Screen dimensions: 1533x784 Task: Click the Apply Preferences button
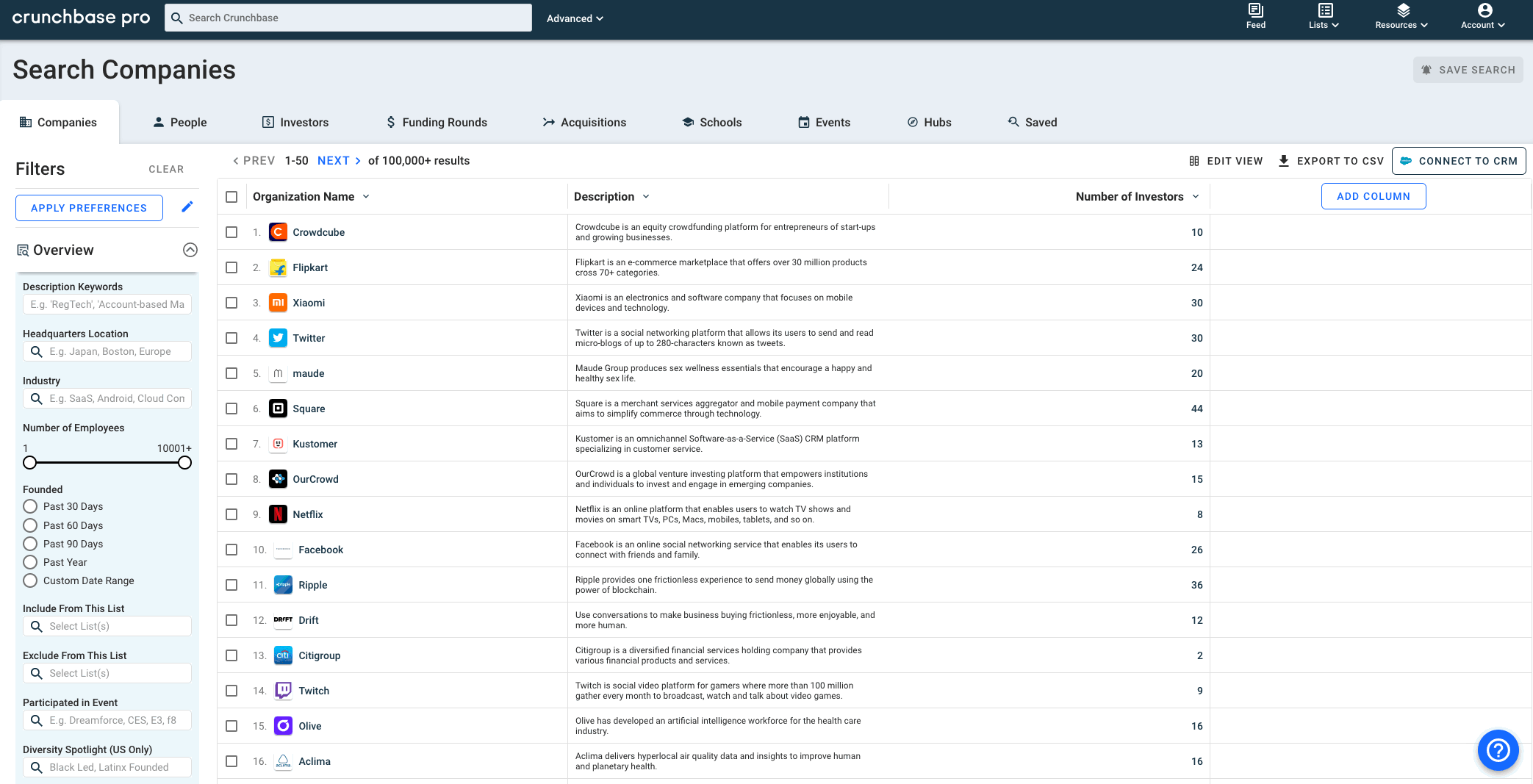(x=89, y=208)
